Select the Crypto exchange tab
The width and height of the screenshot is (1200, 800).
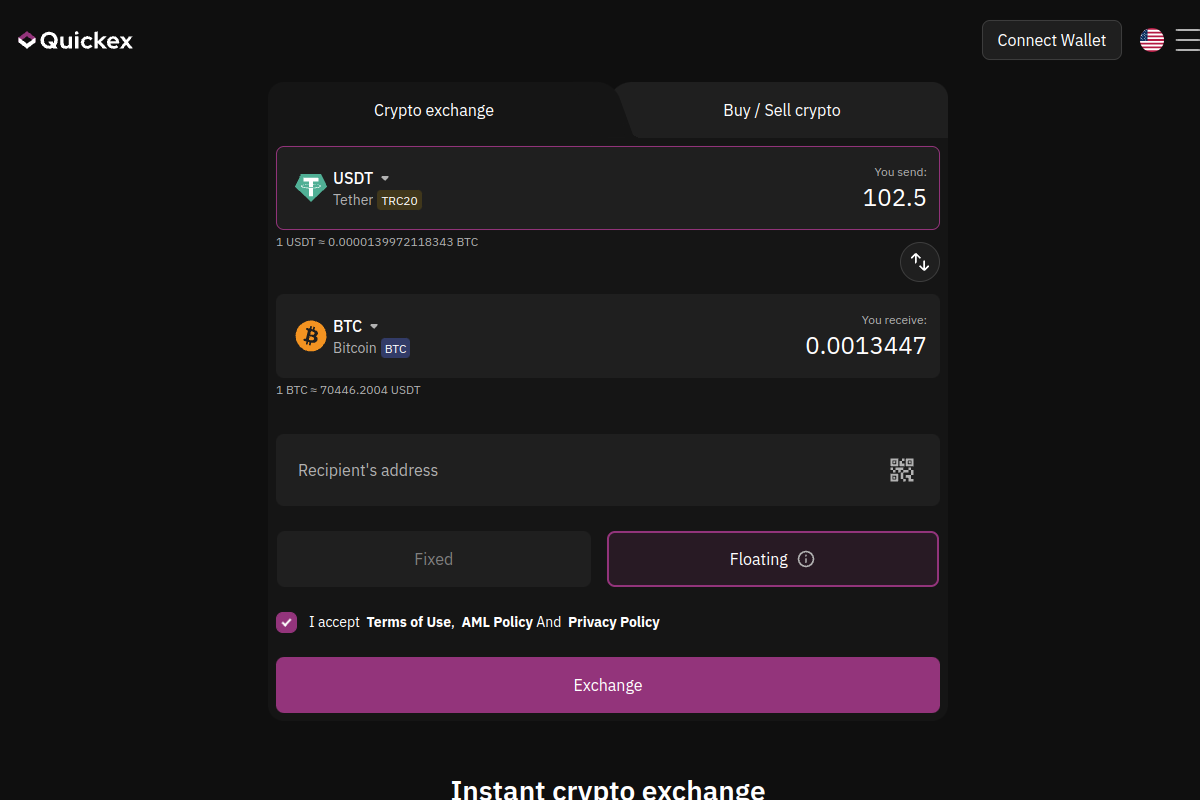tap(433, 110)
